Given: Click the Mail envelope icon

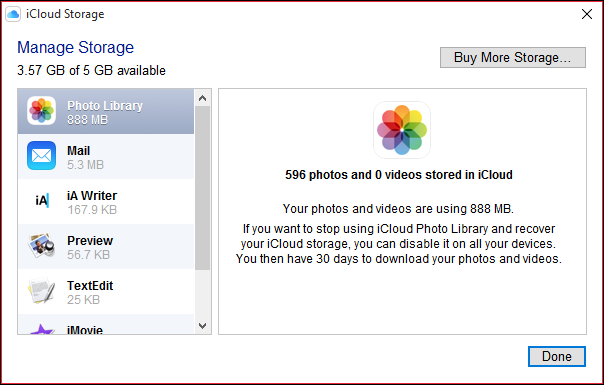Looking at the screenshot, I should point(42,156).
